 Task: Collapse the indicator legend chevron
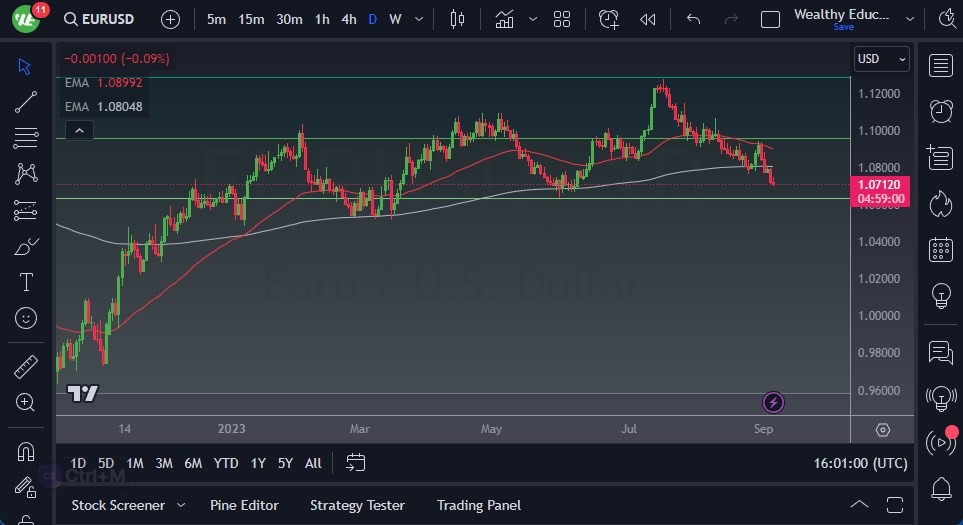tap(78, 130)
